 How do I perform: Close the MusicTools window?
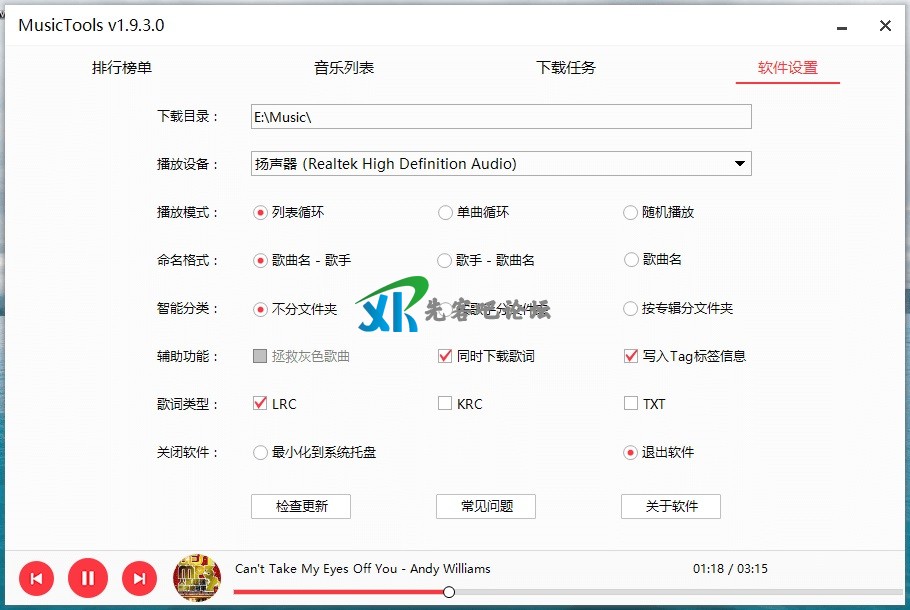885,26
